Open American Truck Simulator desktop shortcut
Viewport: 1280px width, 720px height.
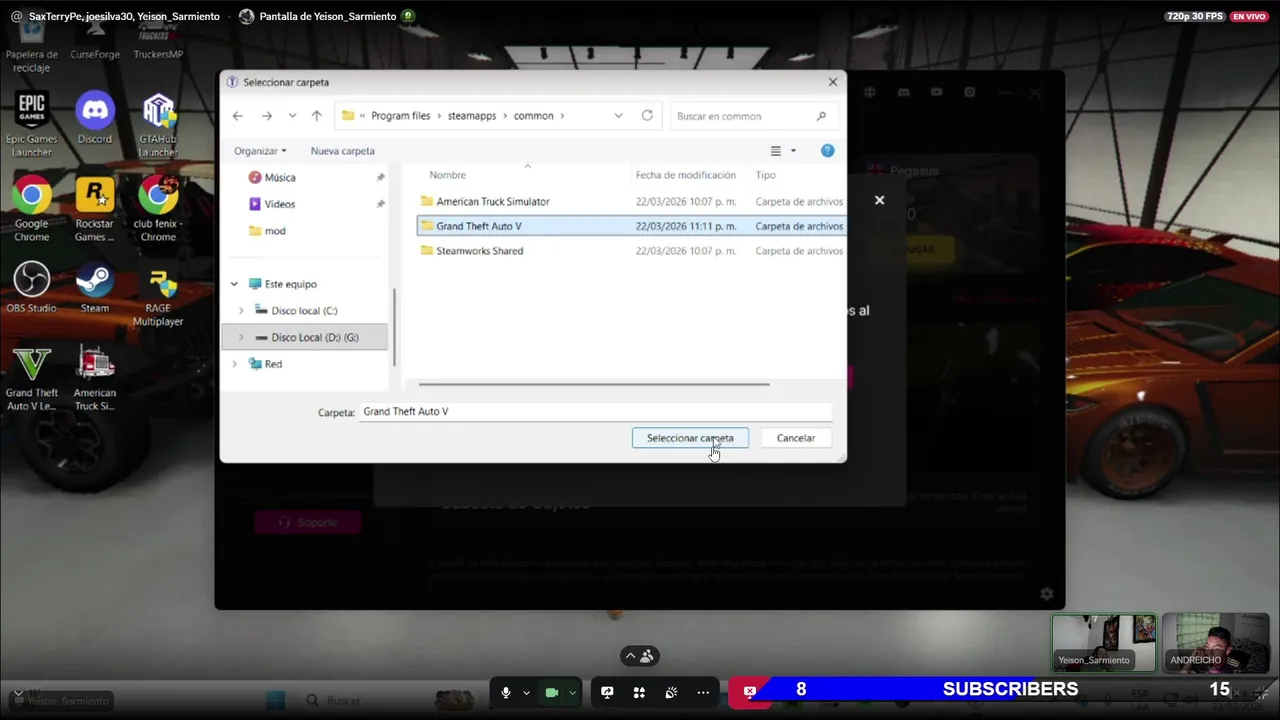point(95,378)
